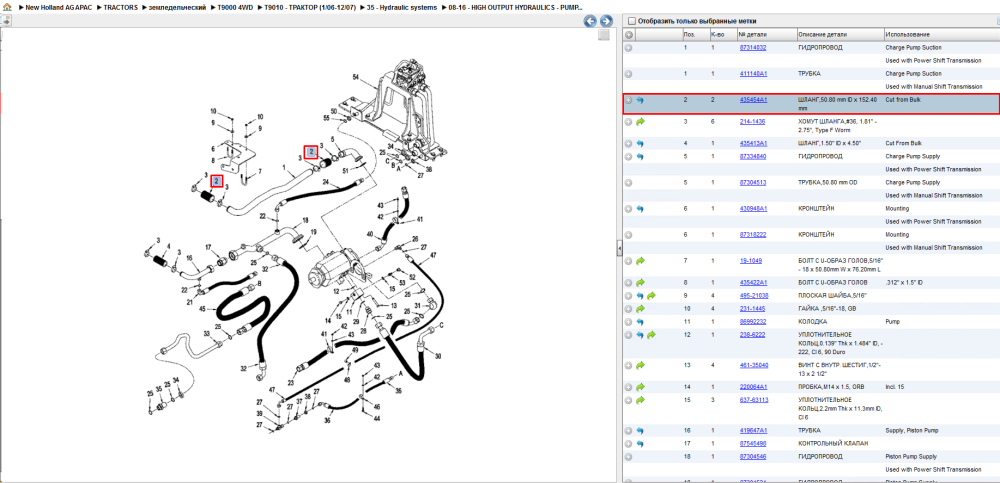Toggle selection circle for part 214-1436
The width and height of the screenshot is (1000, 483).
point(629,121)
